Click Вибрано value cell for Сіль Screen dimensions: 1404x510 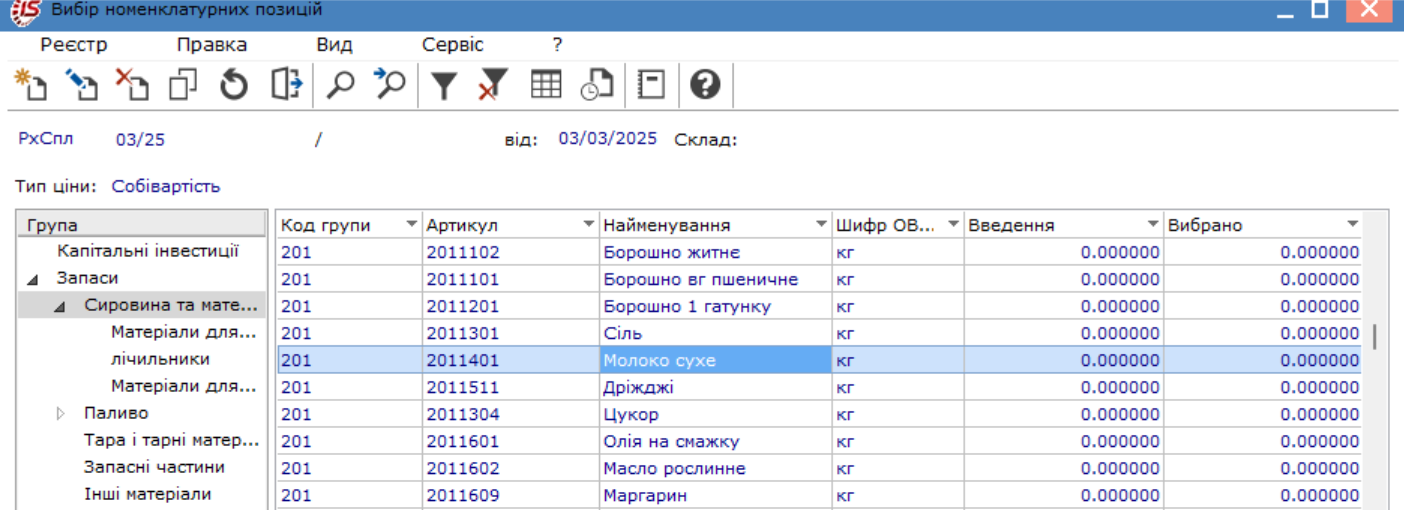pyautogui.click(x=1263, y=333)
